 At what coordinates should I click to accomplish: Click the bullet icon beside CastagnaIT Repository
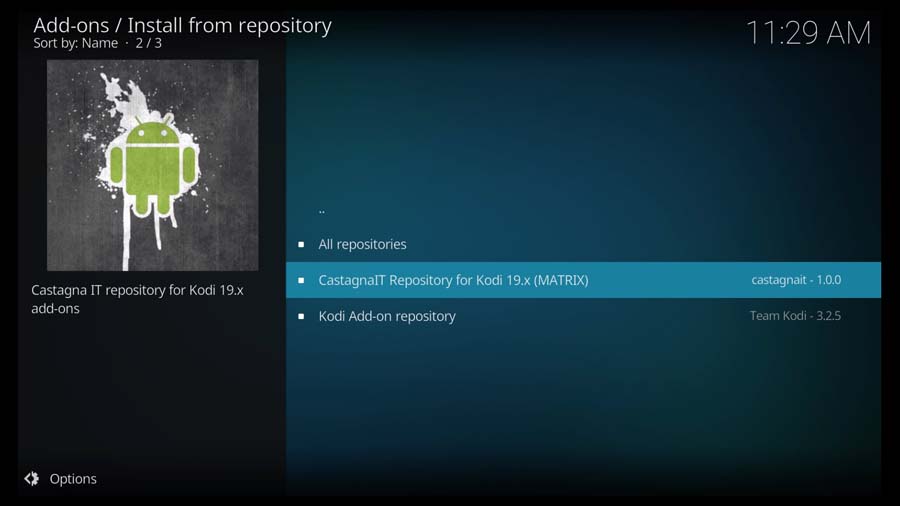[x=301, y=281]
